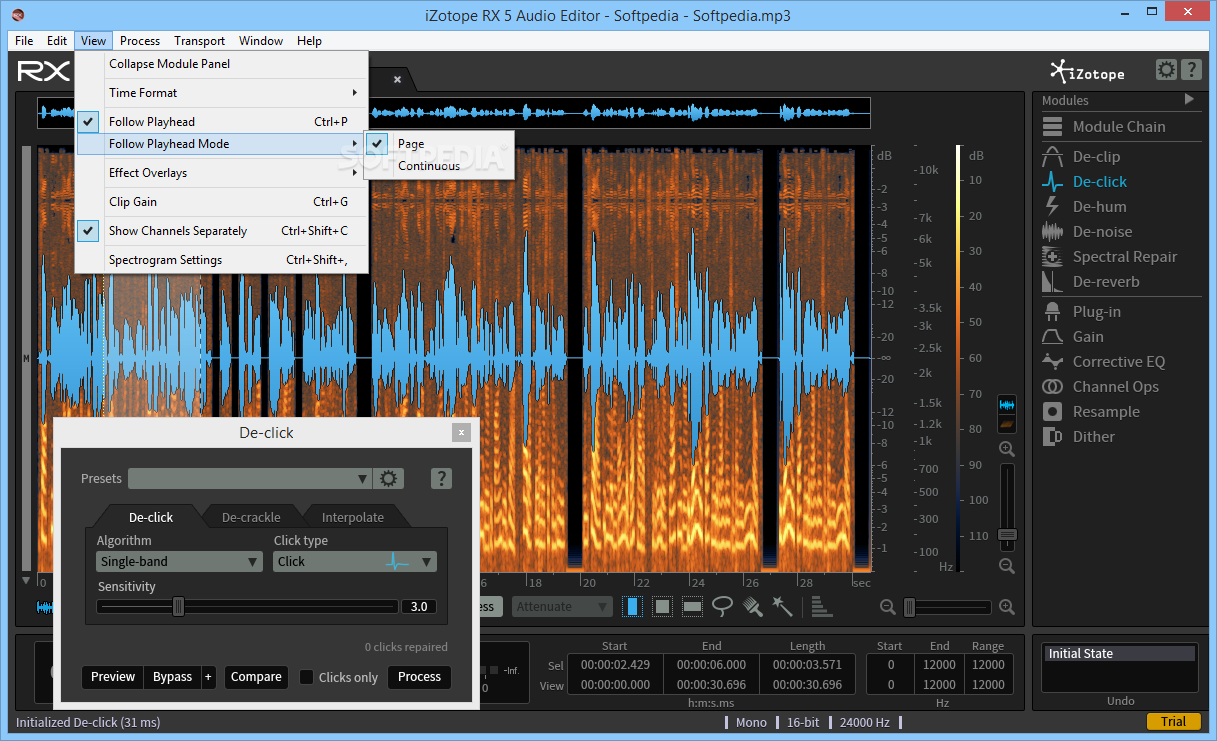This screenshot has width=1217, height=741.
Task: Open the Follow Playhead Mode submenu
Action: 223,144
